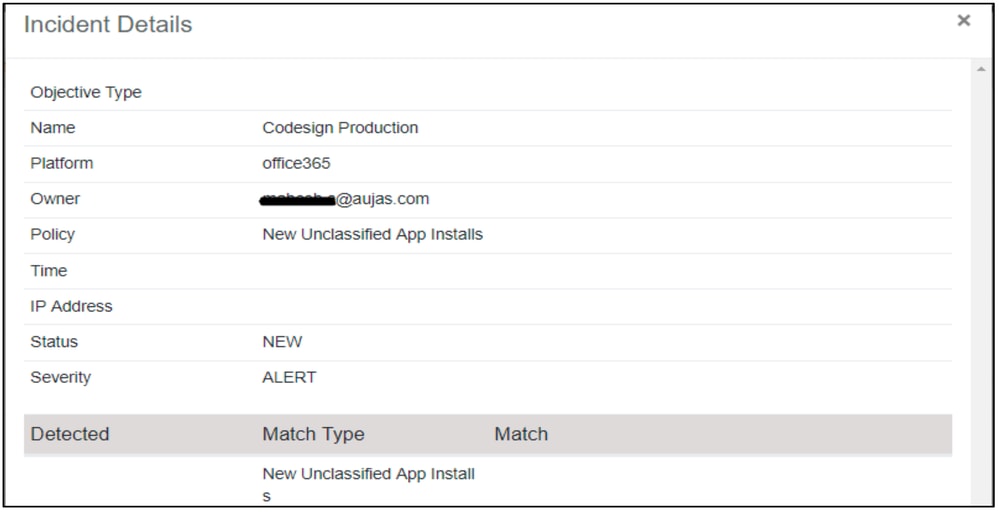Image resolution: width=999 pixels, height=512 pixels.
Task: Select the Time field label
Action: click(49, 270)
